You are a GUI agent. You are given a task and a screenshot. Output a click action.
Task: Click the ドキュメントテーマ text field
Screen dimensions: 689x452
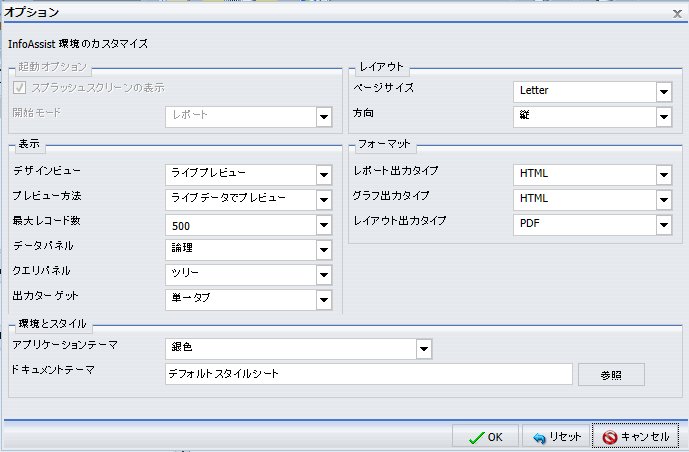click(x=369, y=374)
